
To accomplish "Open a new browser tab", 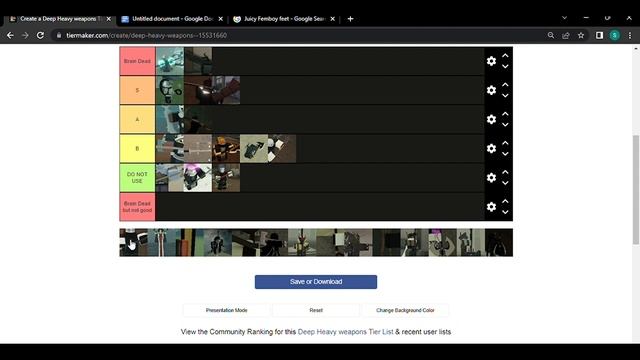I will click(x=350, y=19).
